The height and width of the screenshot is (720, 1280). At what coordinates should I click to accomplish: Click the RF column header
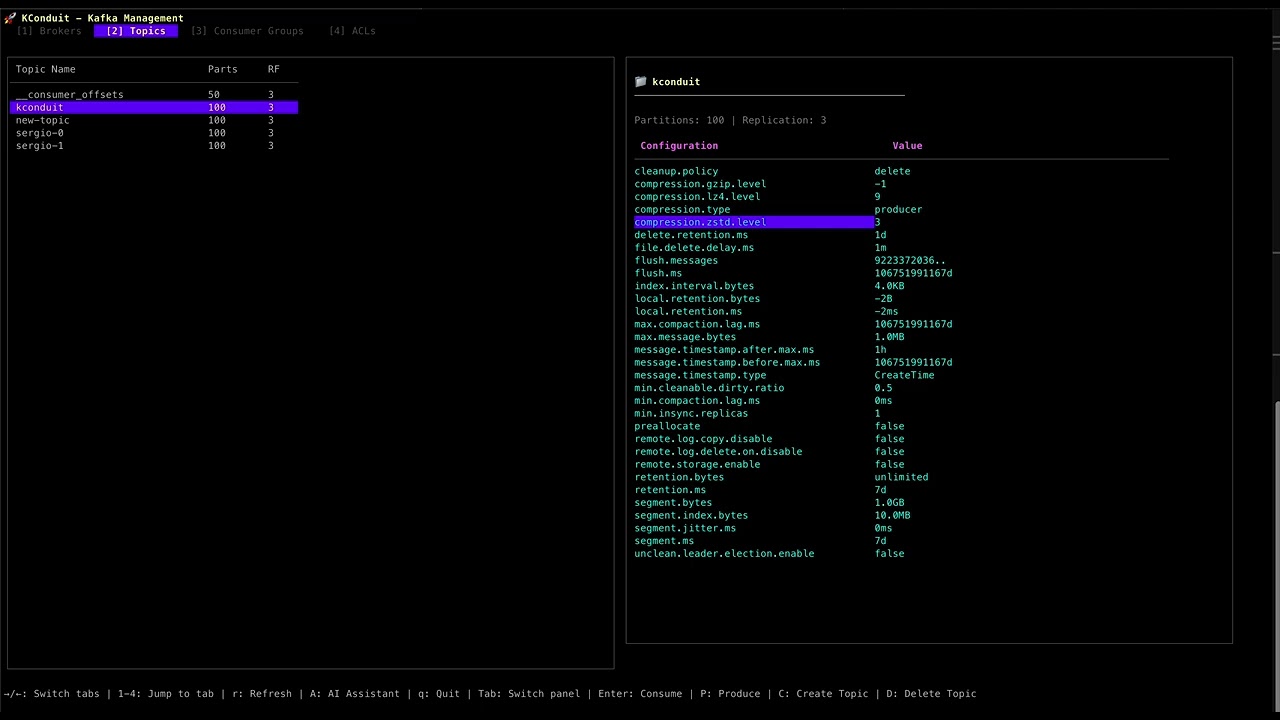(x=274, y=69)
